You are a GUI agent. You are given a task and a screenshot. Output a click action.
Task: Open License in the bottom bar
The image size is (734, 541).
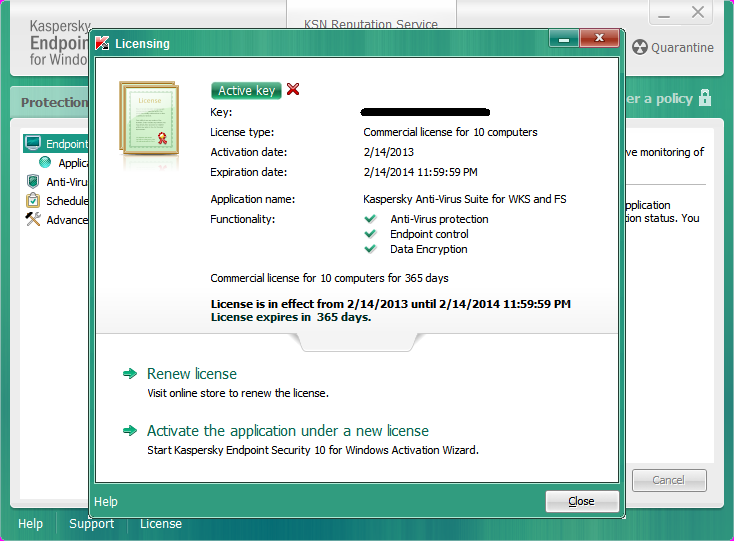[161, 523]
